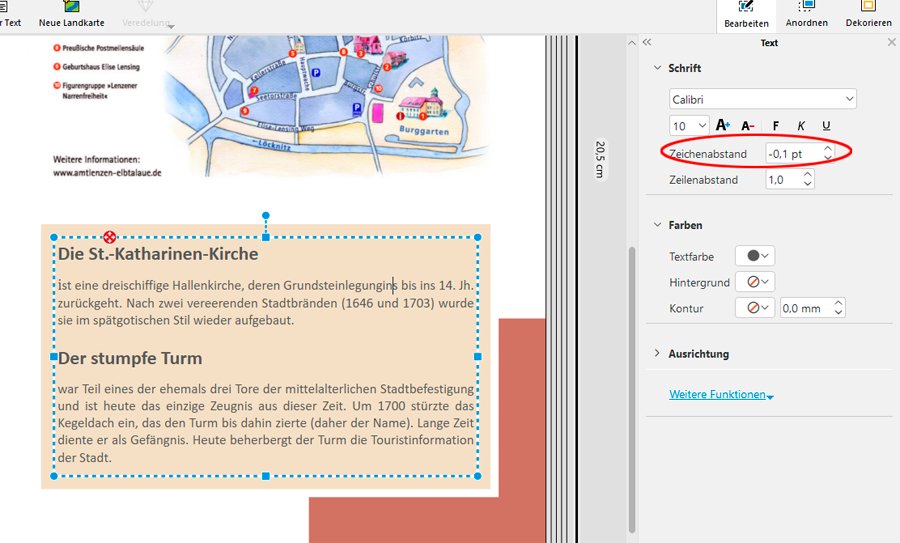The width and height of the screenshot is (900, 543).
Task: Toggle bold formatting with the F button
Action: click(x=776, y=125)
